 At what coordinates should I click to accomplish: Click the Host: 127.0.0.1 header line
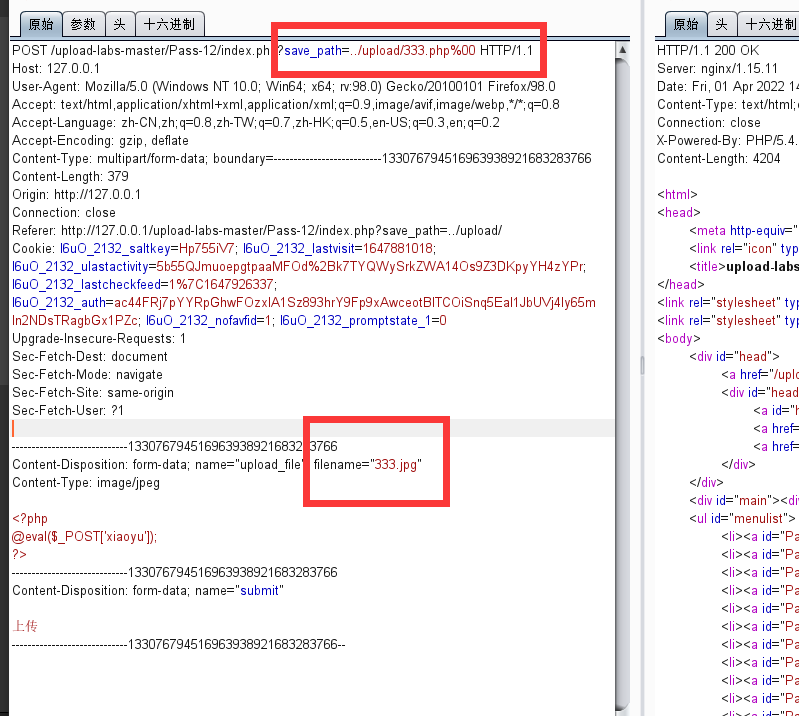coord(56,68)
